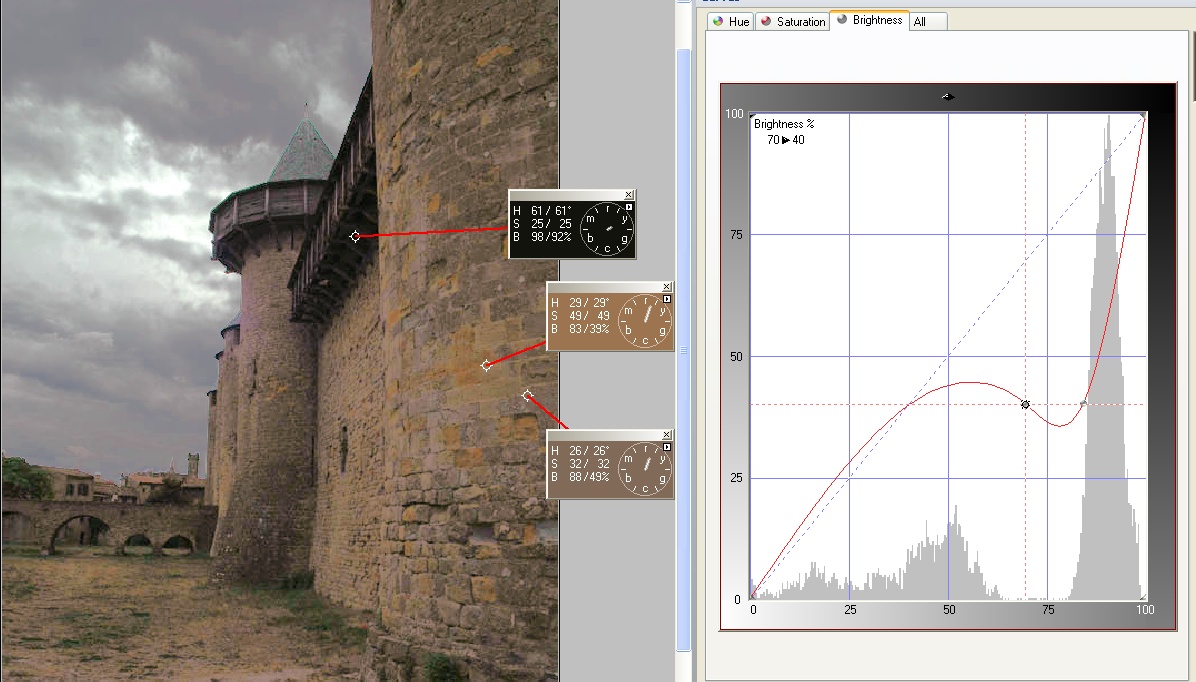Close the black sample readout H 61 box

[x=629, y=195]
